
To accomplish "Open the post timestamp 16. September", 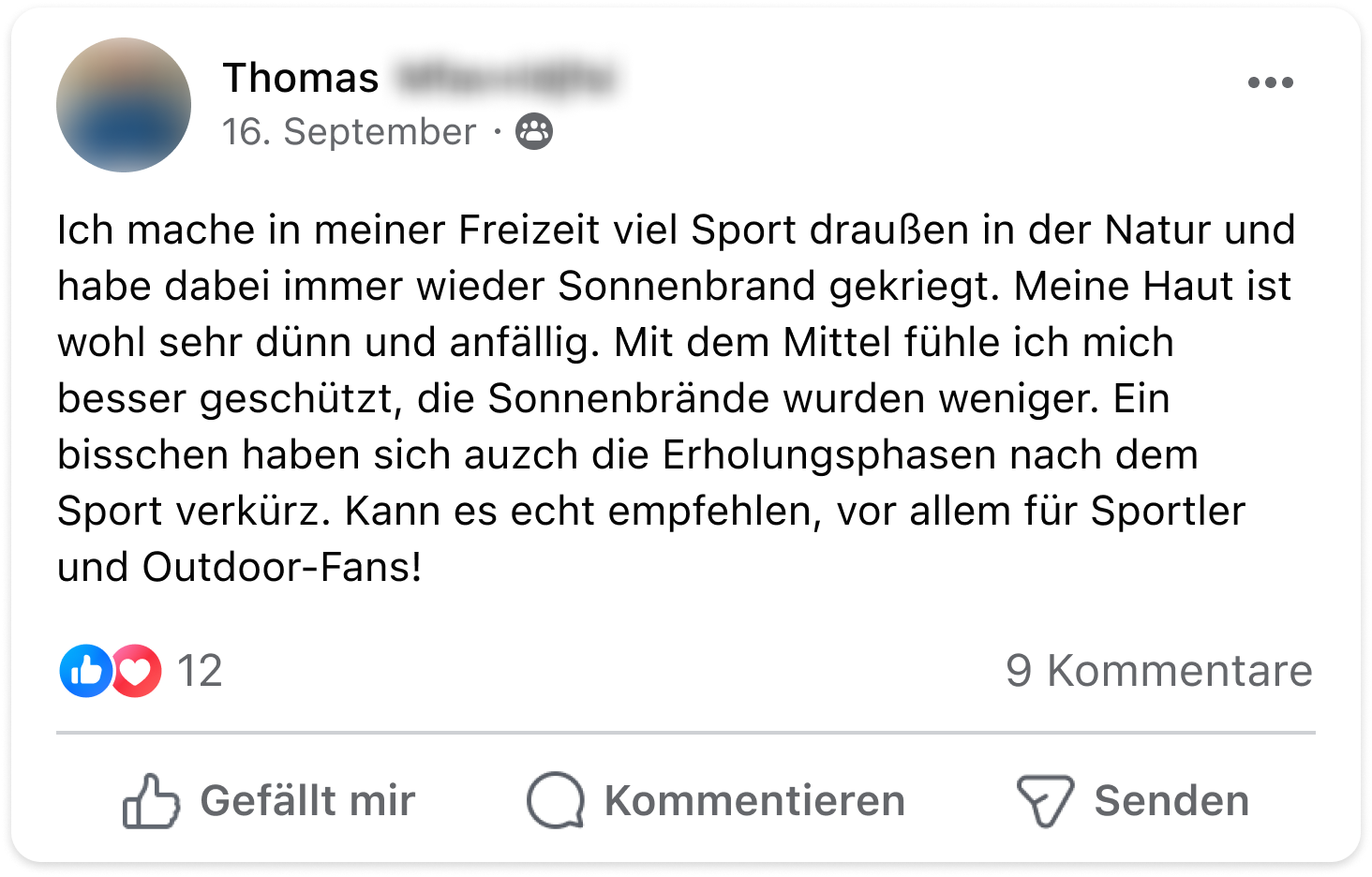I will (349, 132).
